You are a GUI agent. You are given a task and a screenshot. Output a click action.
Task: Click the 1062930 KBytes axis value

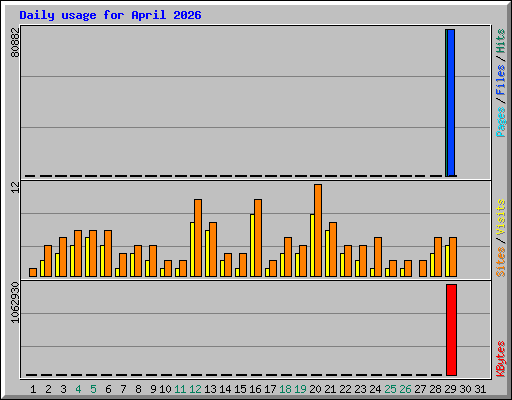click(15, 302)
